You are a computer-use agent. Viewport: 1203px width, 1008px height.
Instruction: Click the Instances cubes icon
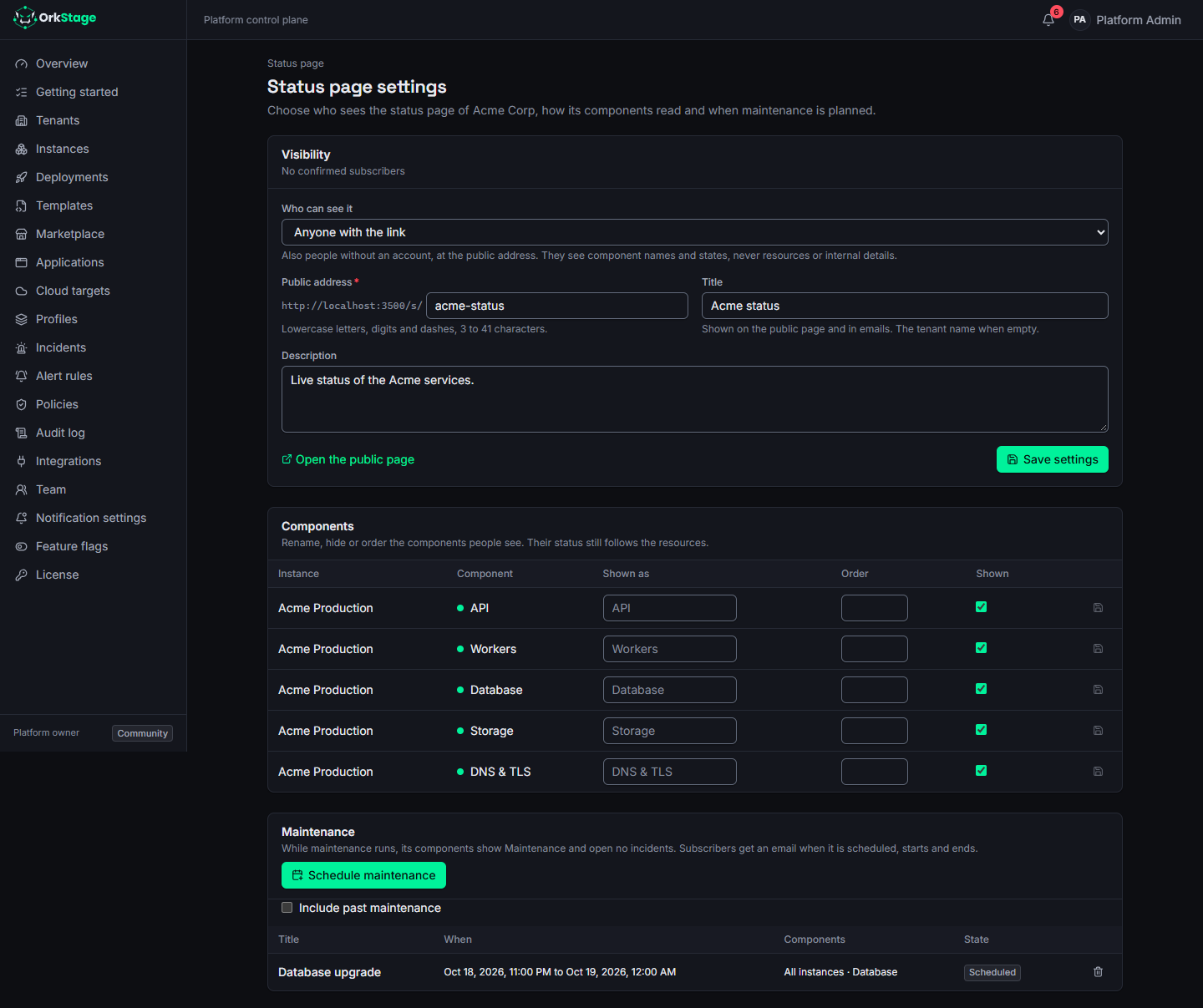[x=22, y=149]
